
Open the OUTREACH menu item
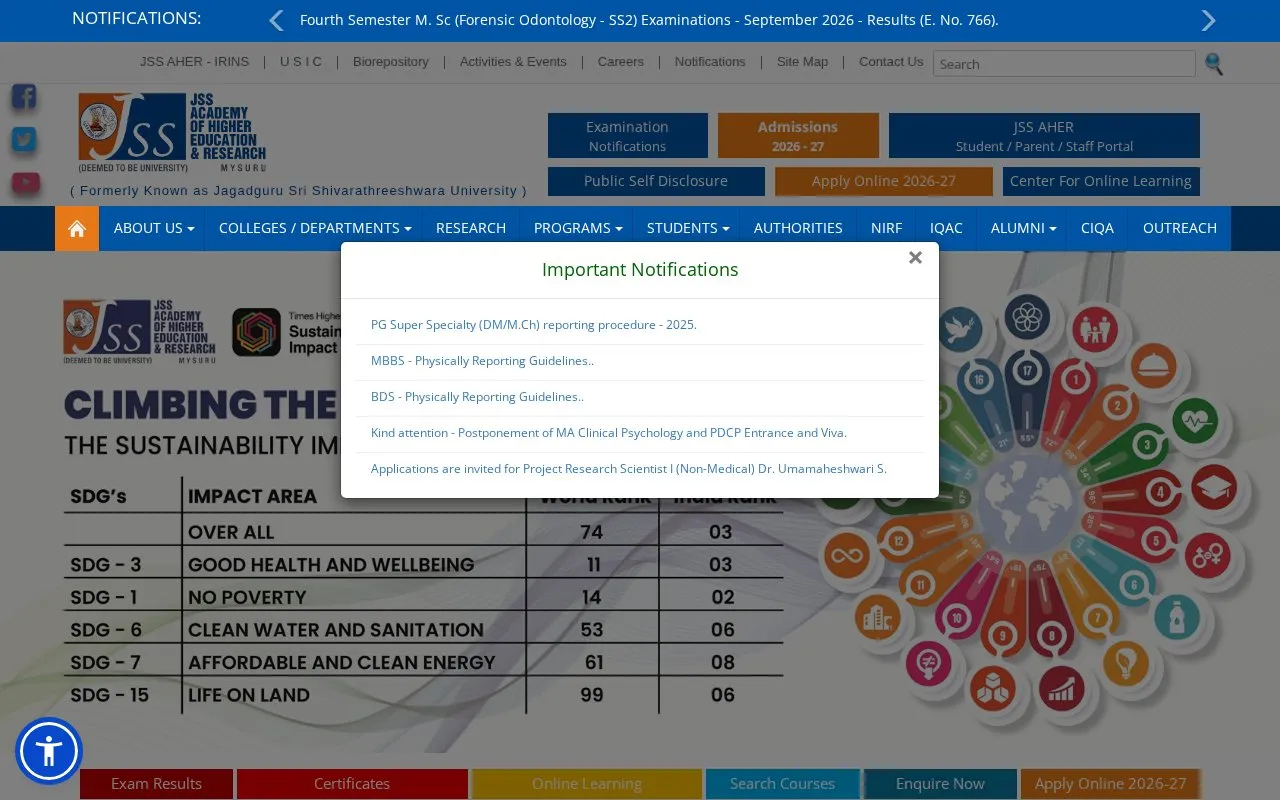(x=1180, y=228)
